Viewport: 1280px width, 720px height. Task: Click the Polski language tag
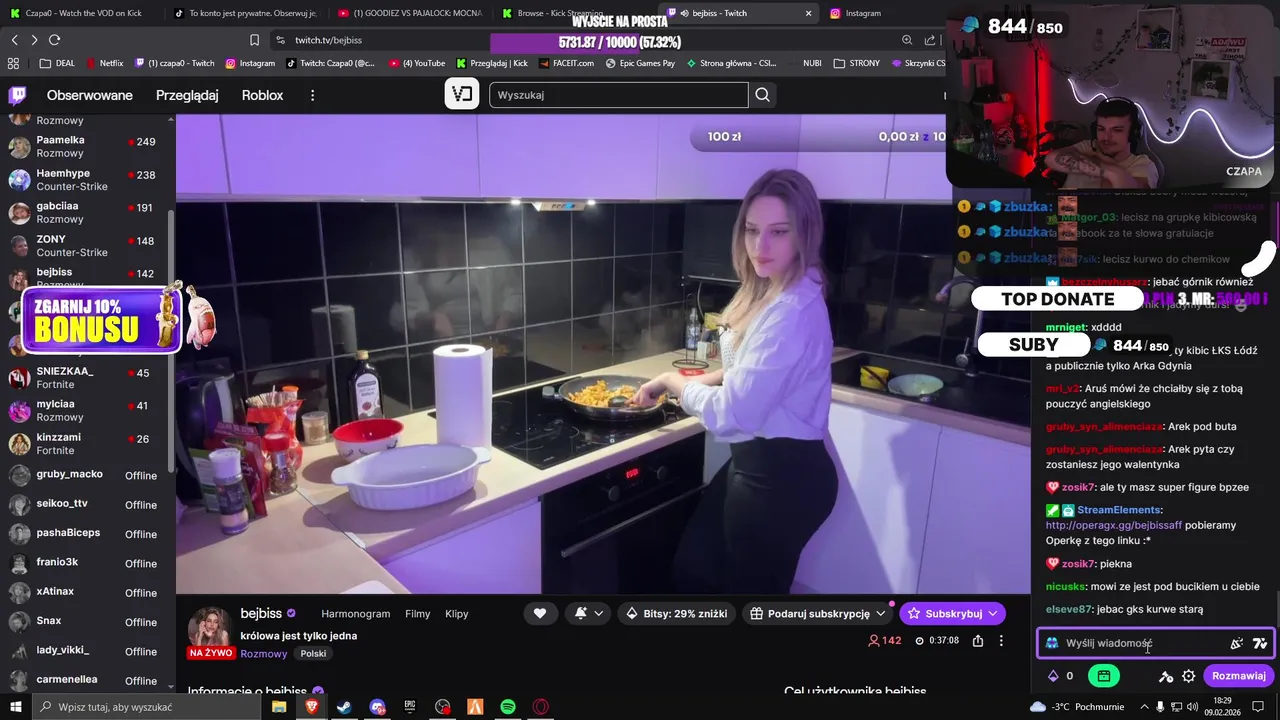coord(313,653)
